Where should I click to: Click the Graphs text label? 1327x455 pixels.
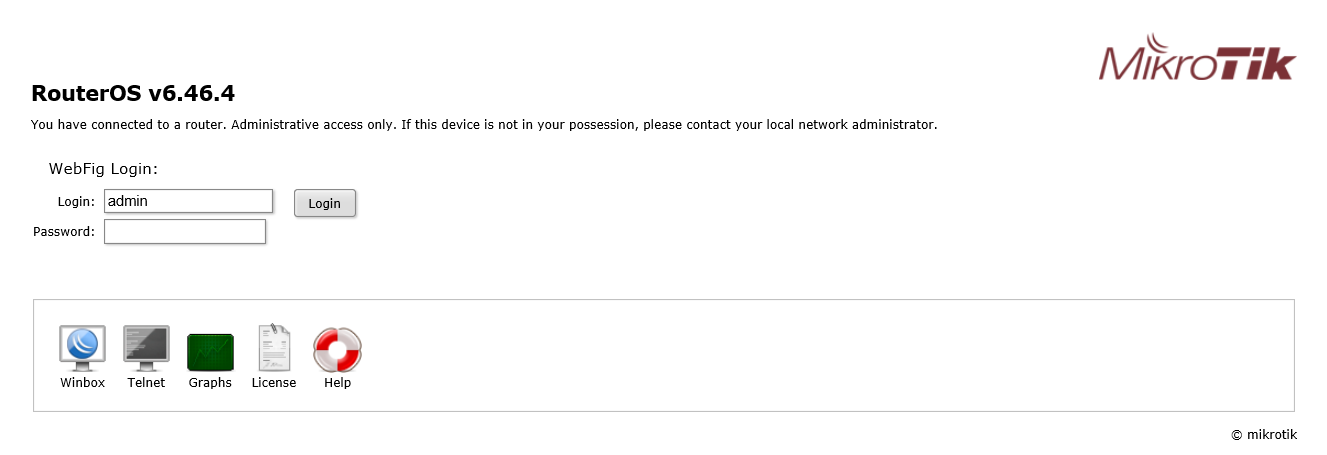point(210,383)
